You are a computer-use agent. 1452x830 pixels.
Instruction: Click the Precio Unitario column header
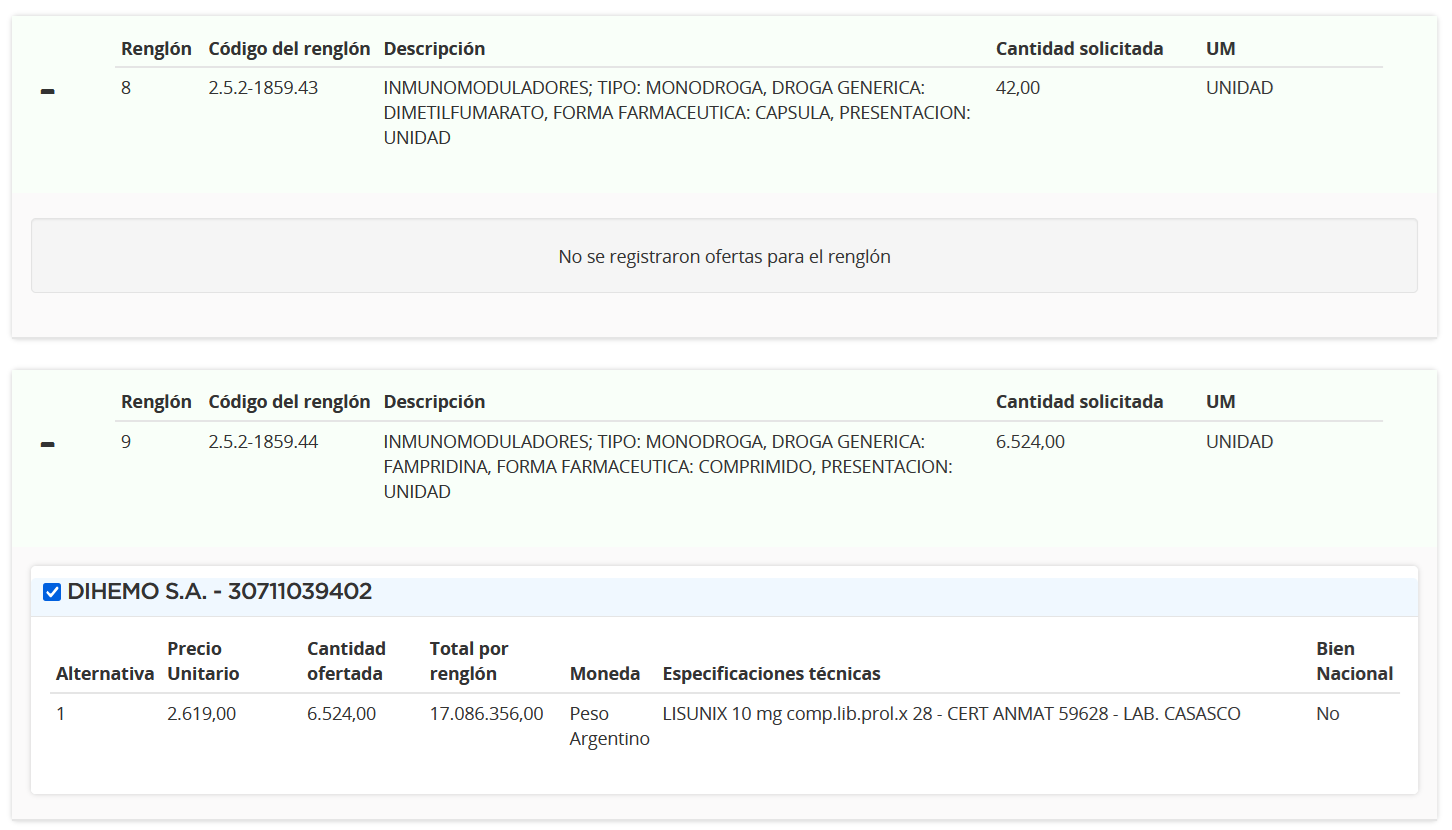(x=203, y=661)
